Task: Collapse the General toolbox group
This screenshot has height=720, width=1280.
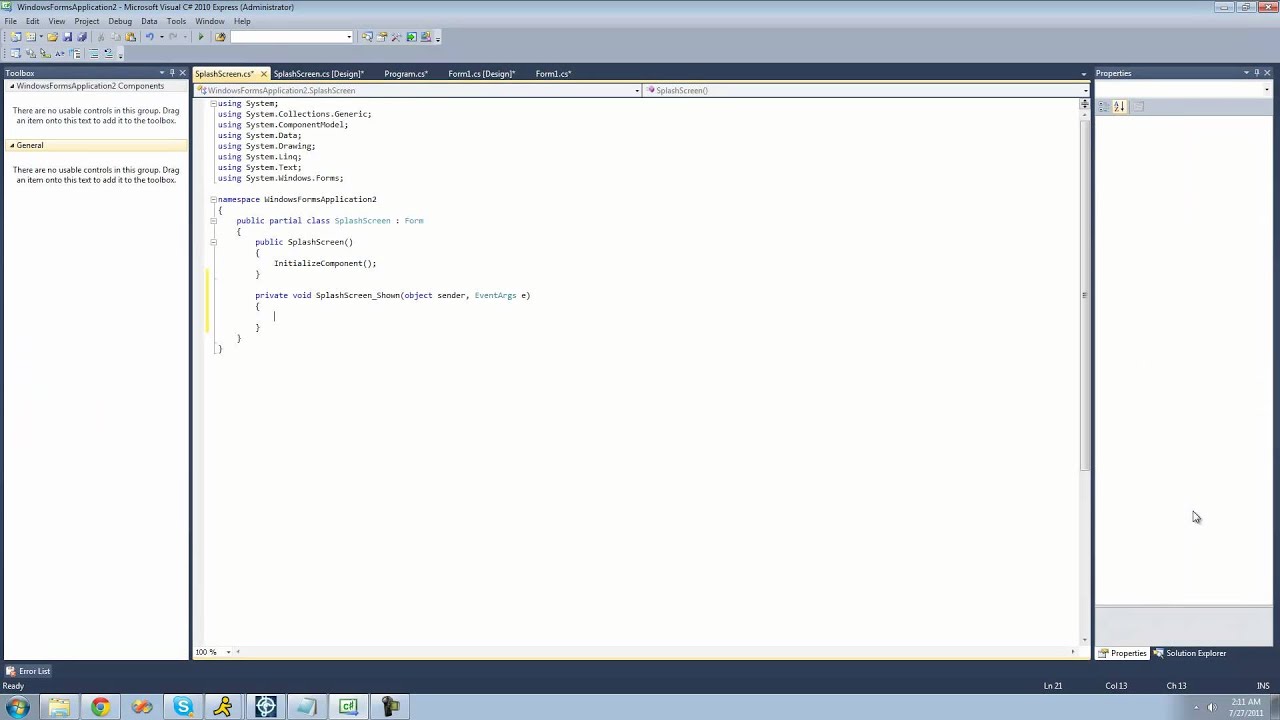Action: pyautogui.click(x=12, y=145)
